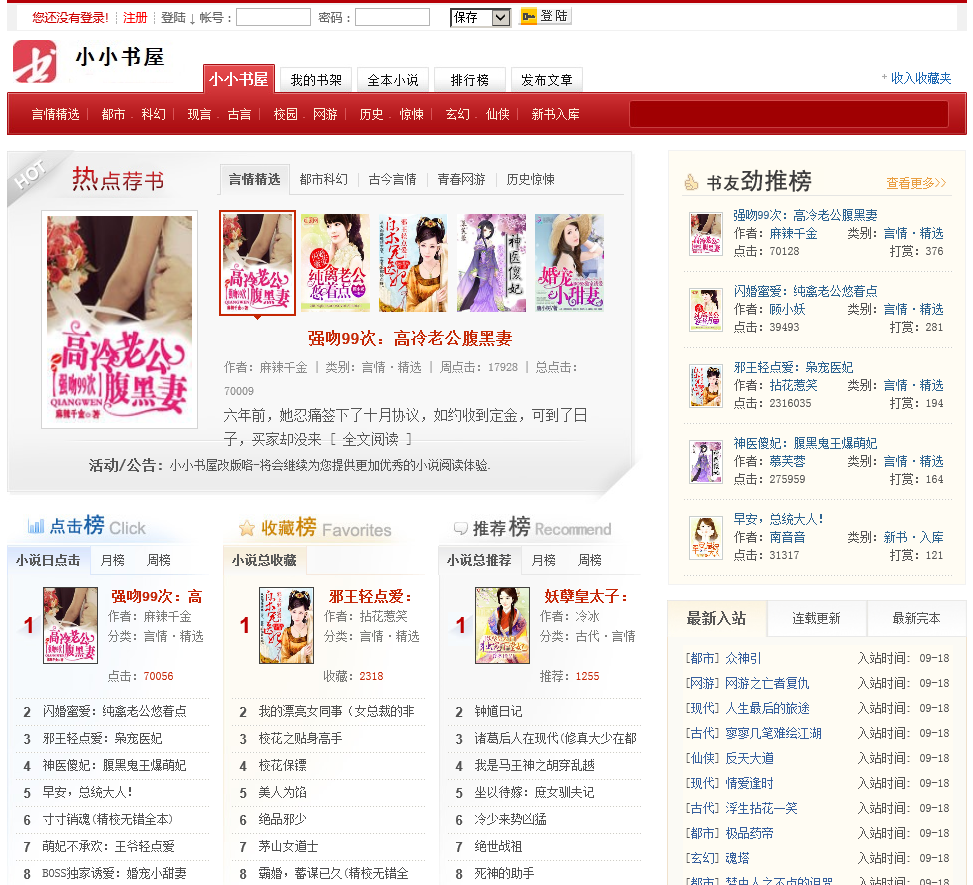Select the 神医傻妃 cover thumbnail
Image resolution: width=973 pixels, height=885 pixels.
pyautogui.click(x=491, y=263)
